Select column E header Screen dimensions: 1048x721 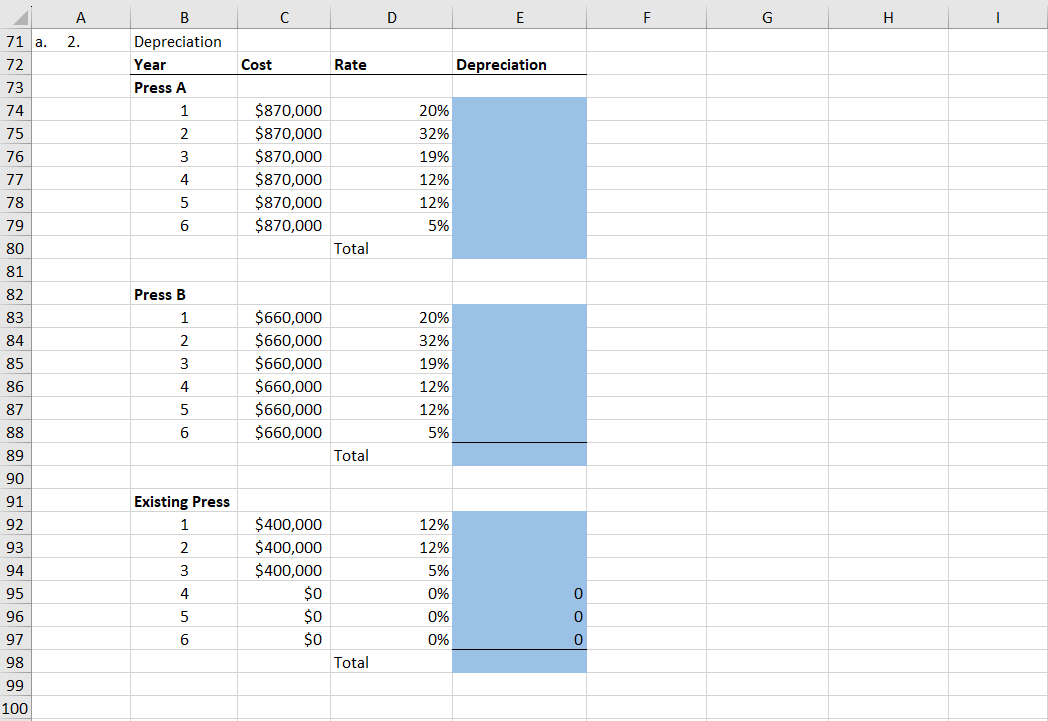pos(519,17)
